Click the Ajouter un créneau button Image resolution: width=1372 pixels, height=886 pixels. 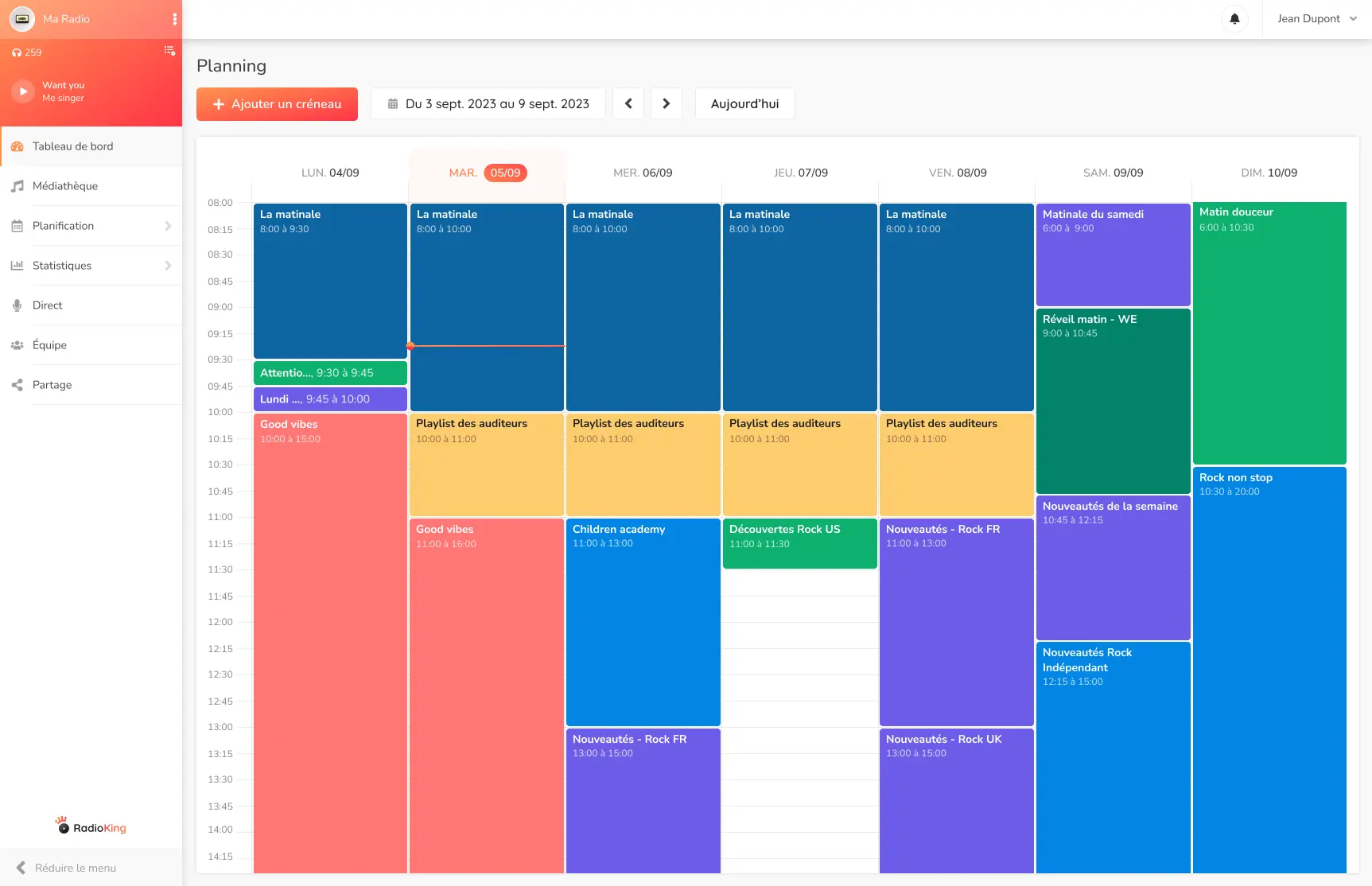tap(277, 103)
